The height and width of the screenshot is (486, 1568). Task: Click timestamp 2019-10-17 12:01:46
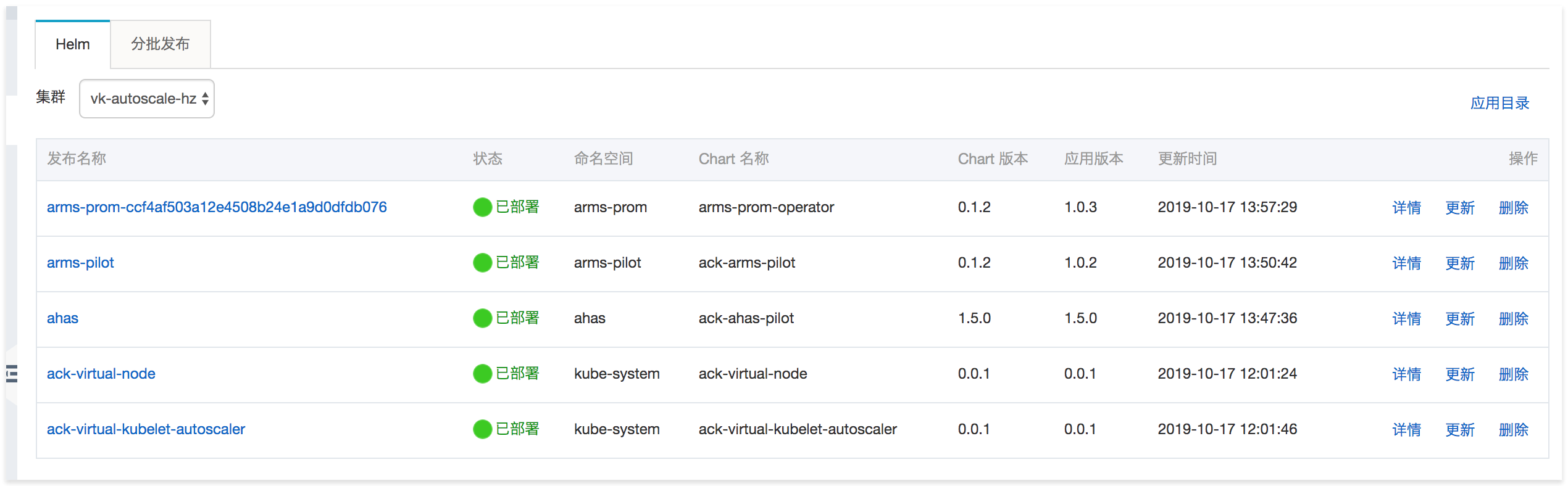point(1227,429)
